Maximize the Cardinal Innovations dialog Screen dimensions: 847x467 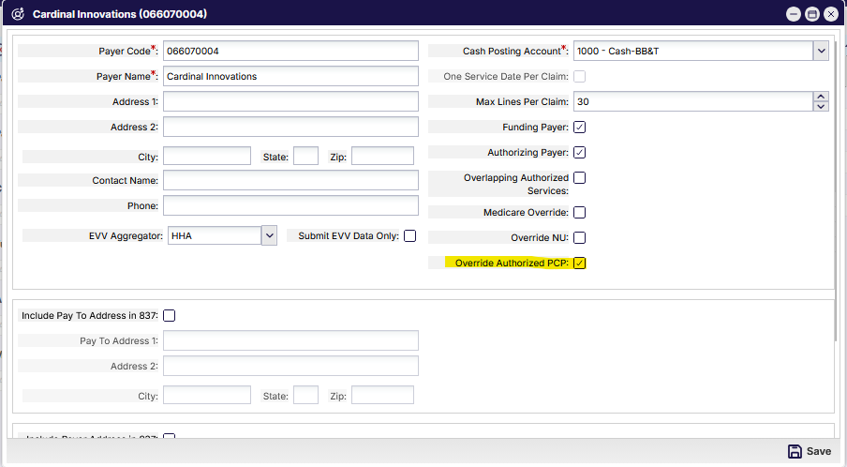[x=812, y=14]
